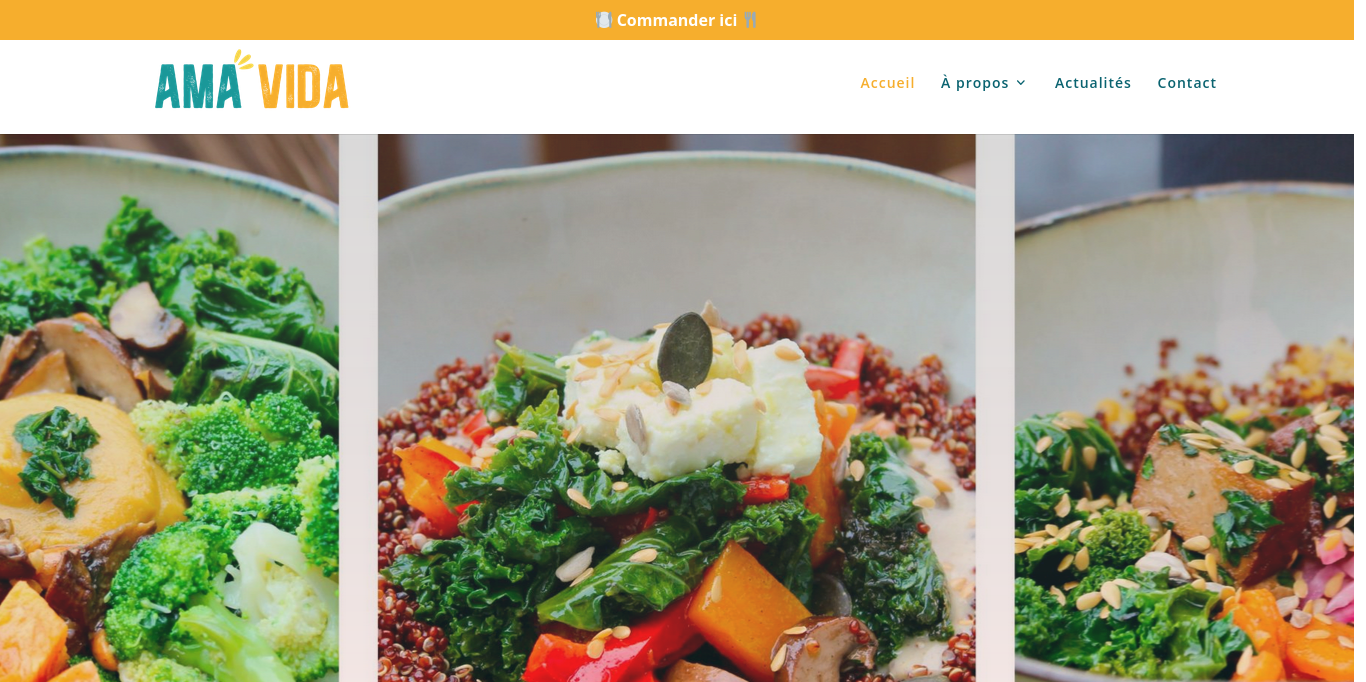
Task: Click the yellow leaf sprig above the logo
Action: pyautogui.click(x=243, y=59)
